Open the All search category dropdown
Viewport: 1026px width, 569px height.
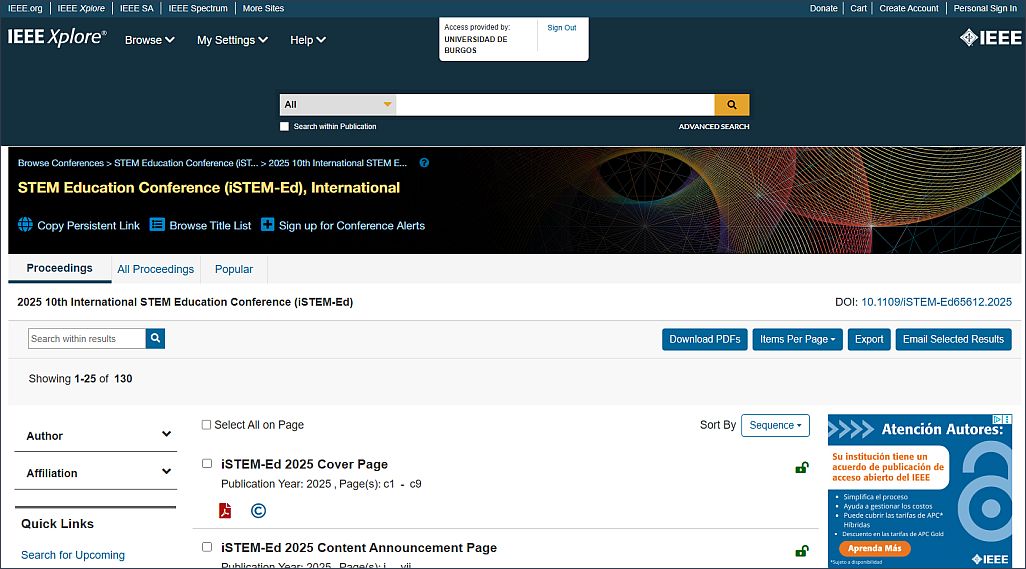(337, 104)
